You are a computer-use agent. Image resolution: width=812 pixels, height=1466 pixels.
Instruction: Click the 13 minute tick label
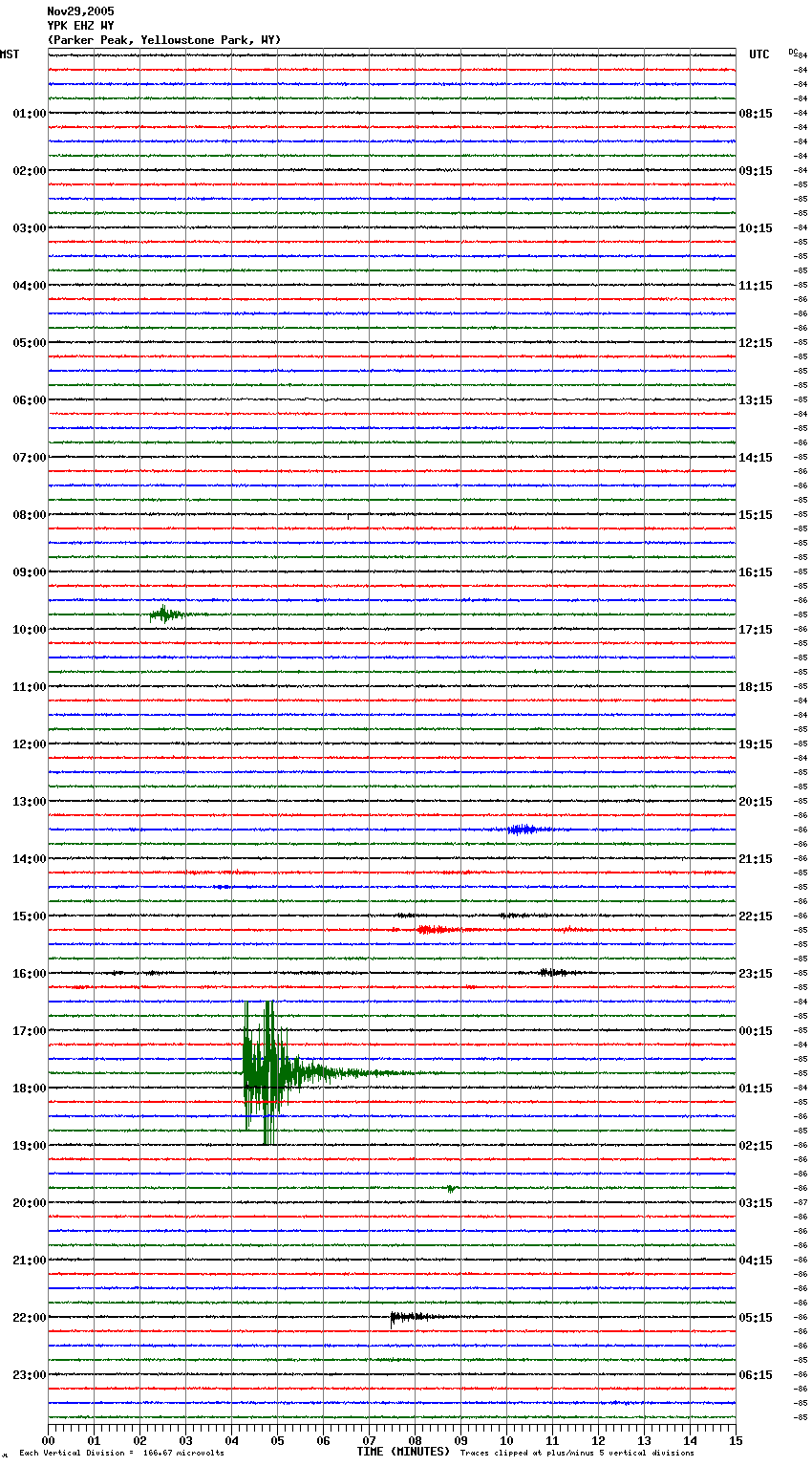point(644,1440)
